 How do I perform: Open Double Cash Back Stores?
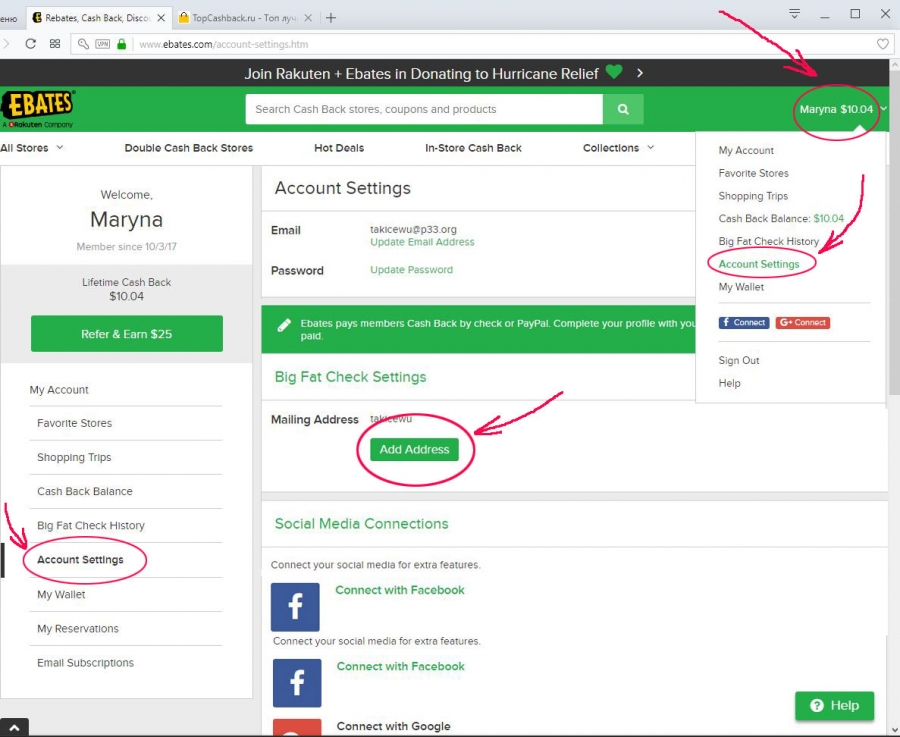pyautogui.click(x=189, y=148)
